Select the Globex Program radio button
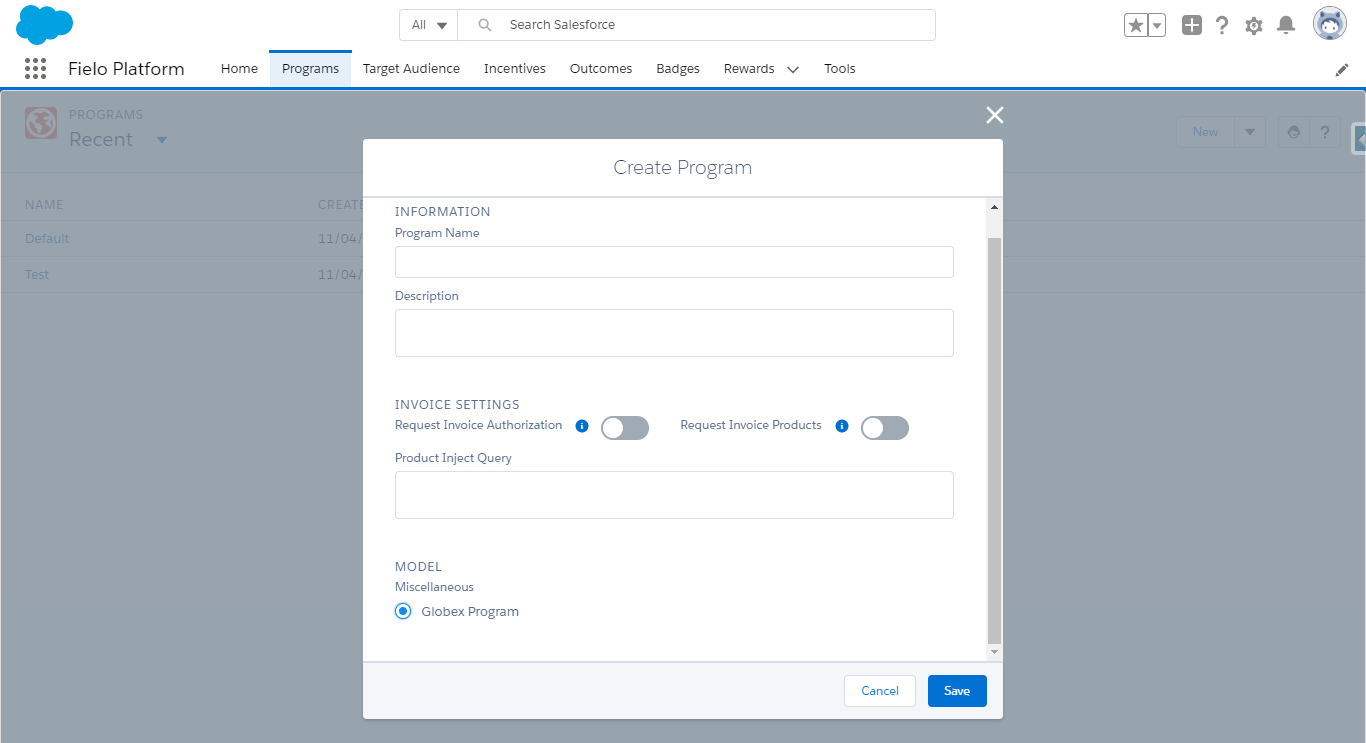Screen dimensions: 1366x743 click(403, 611)
